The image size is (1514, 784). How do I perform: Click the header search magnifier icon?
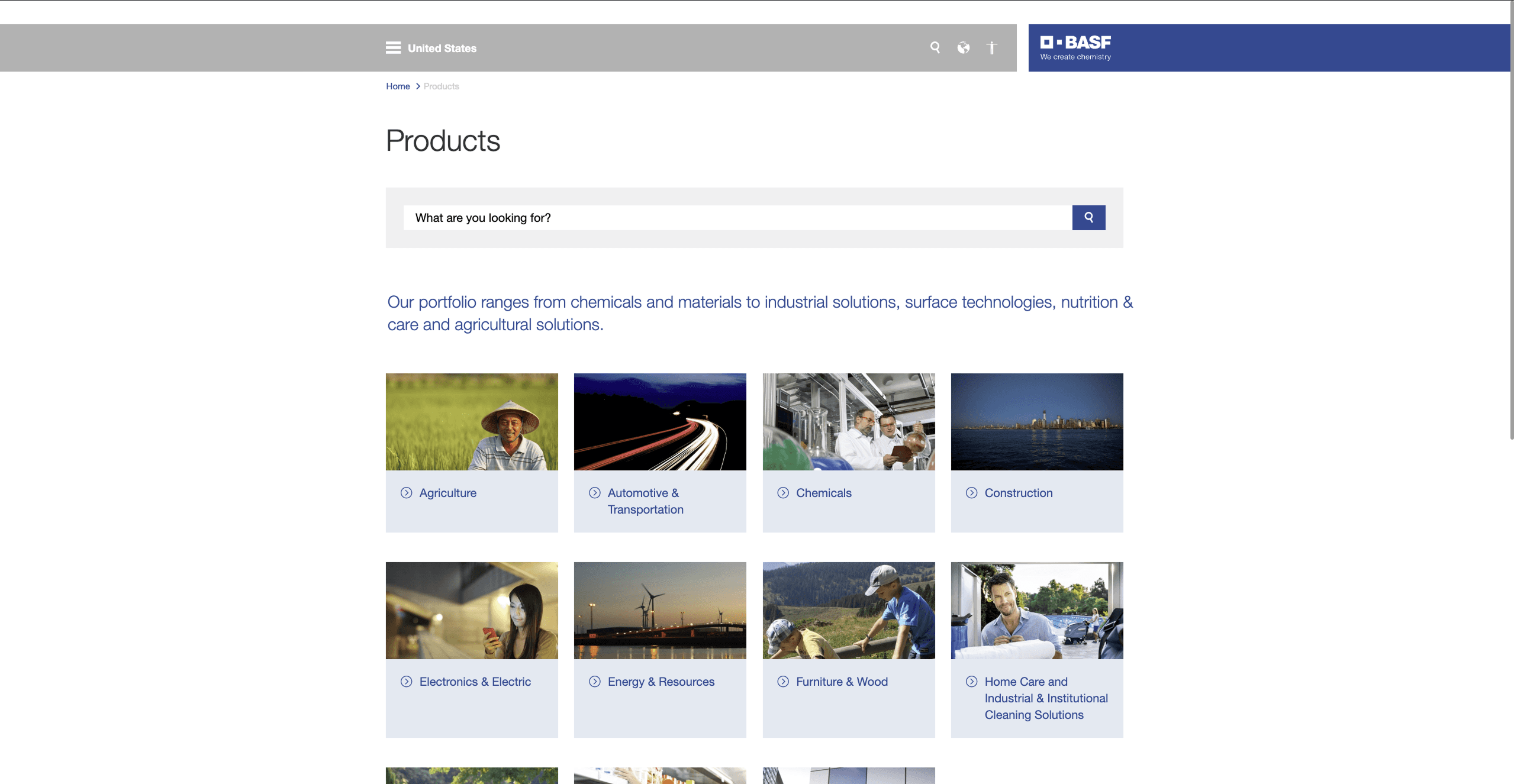[935, 47]
